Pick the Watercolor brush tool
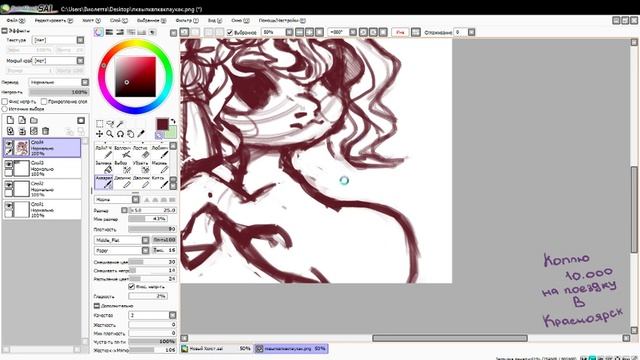640x360 pixels. click(104, 182)
